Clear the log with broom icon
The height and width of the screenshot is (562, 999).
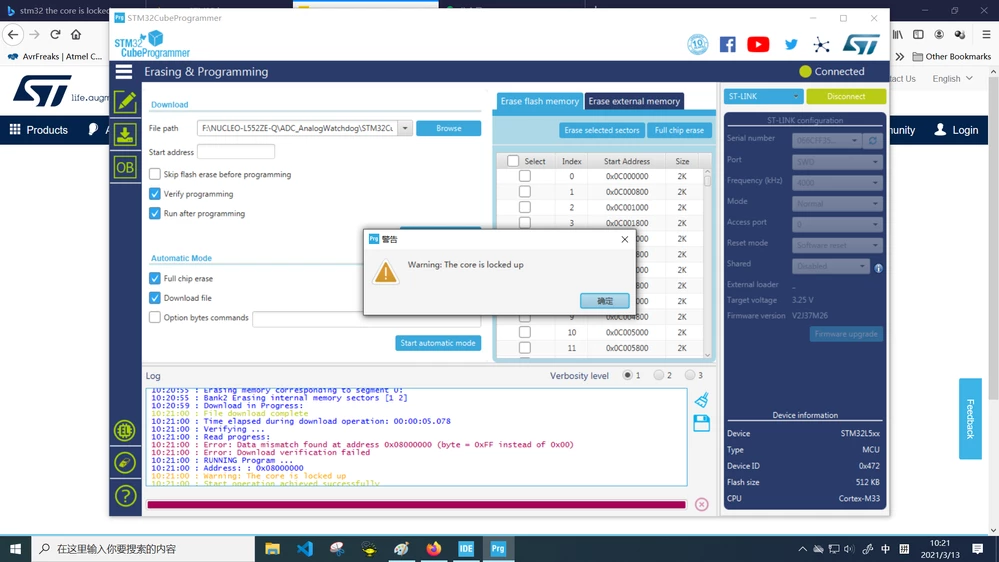701,400
